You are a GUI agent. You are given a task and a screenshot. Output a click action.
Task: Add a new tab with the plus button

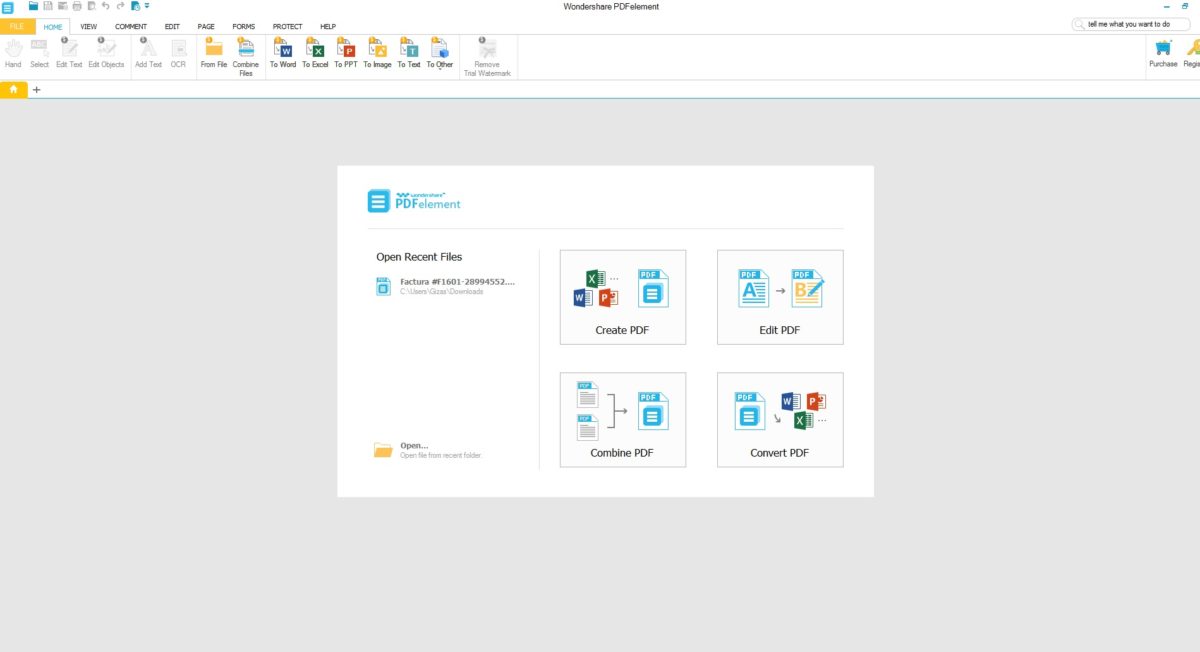37,89
